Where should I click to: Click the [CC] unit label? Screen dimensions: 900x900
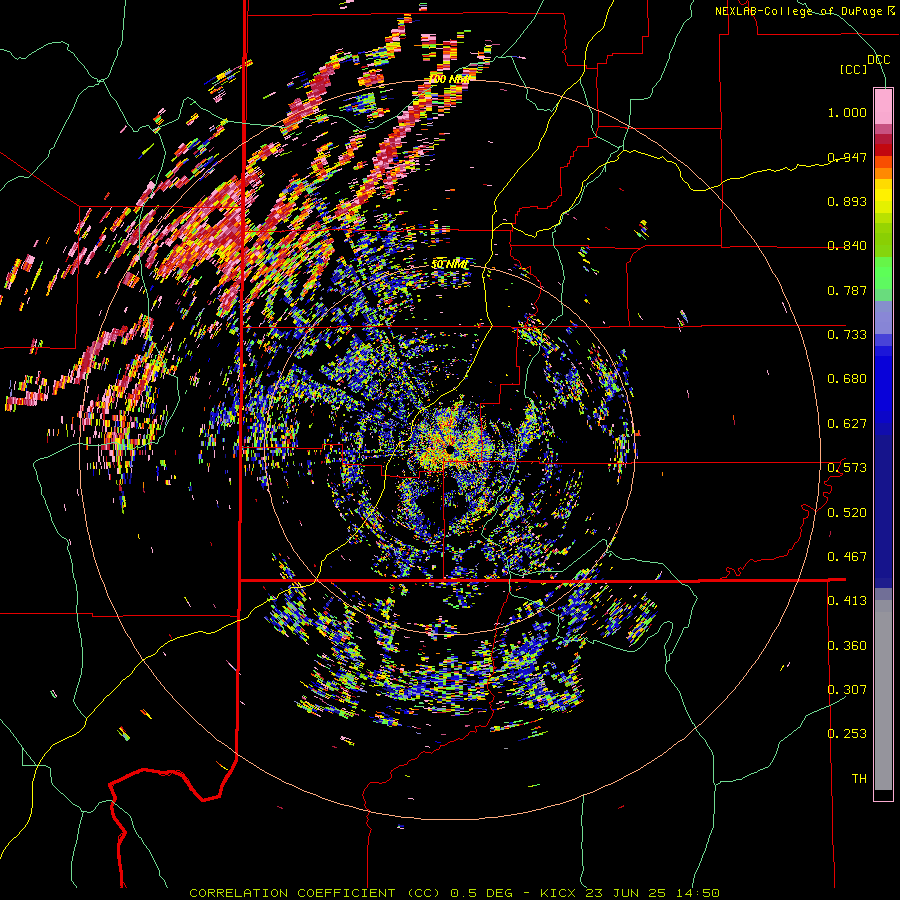point(854,69)
